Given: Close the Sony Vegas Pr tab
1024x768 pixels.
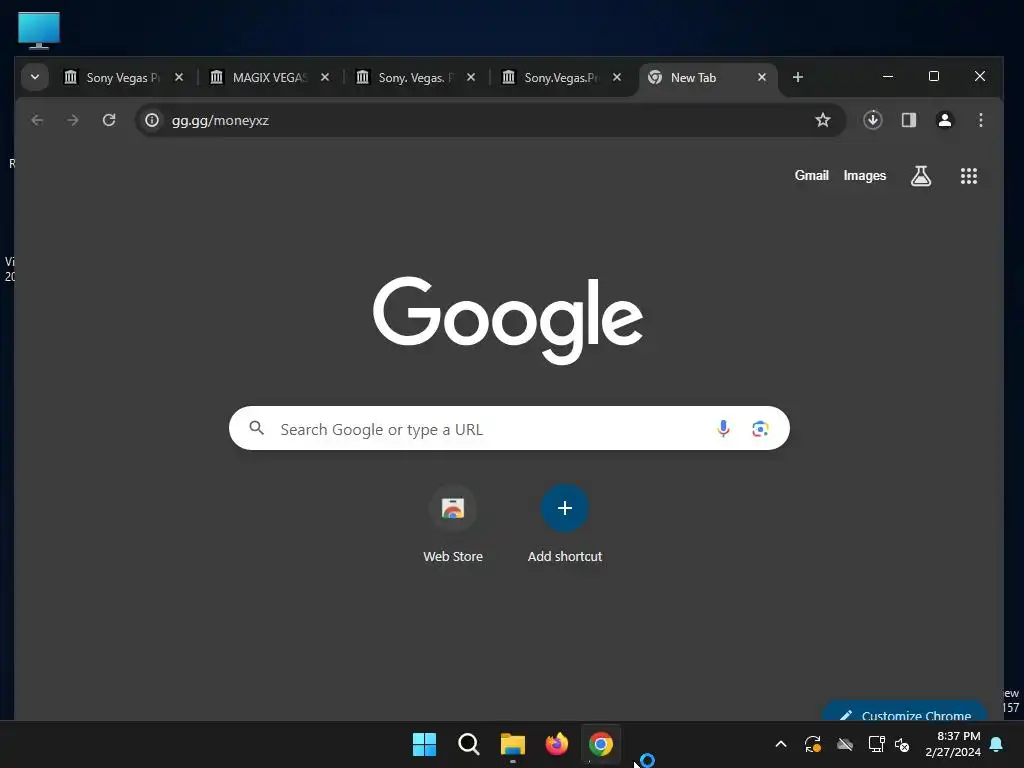Looking at the screenshot, I should (x=179, y=77).
